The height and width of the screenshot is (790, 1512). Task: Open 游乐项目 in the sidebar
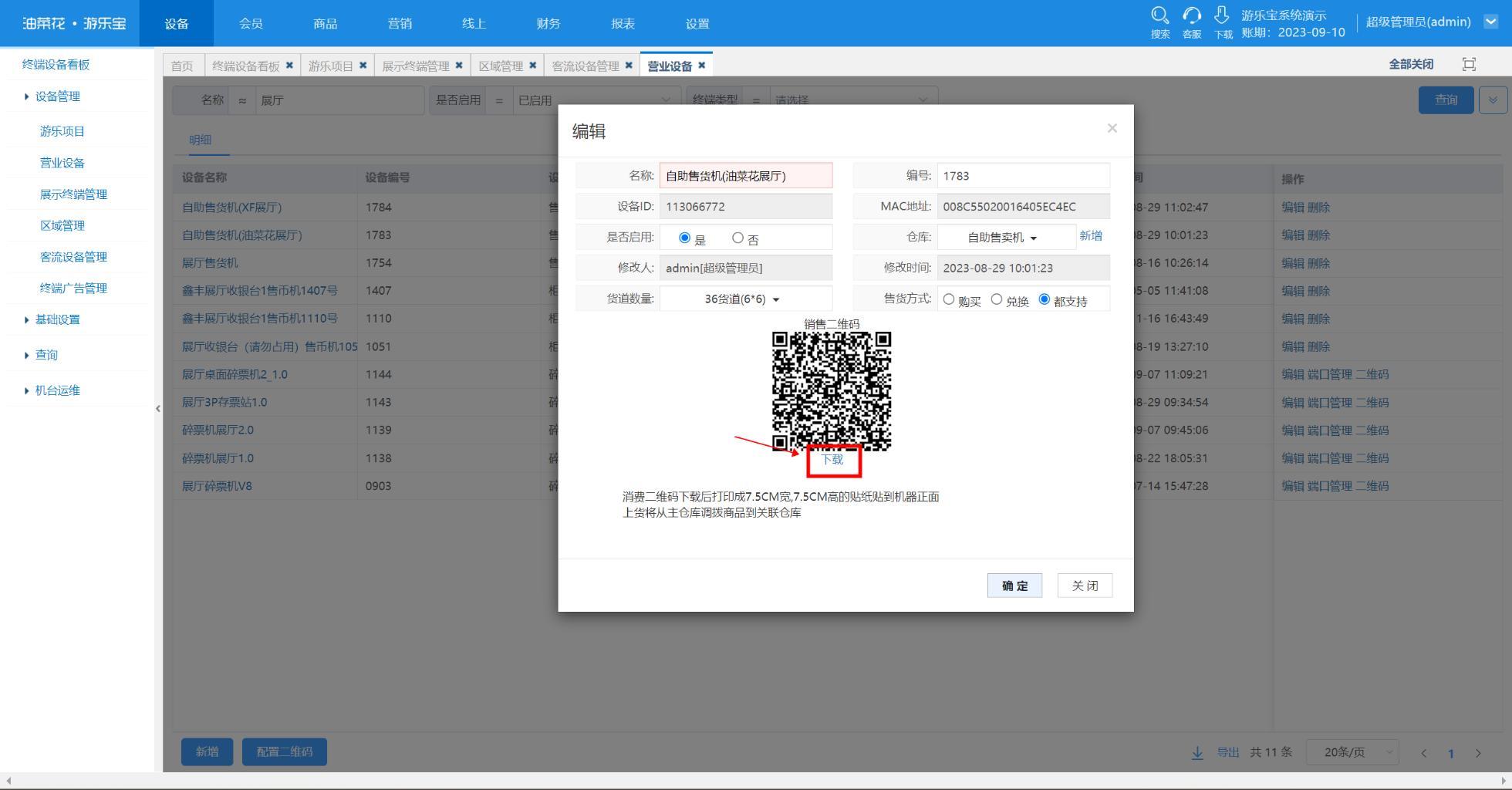pos(62,131)
